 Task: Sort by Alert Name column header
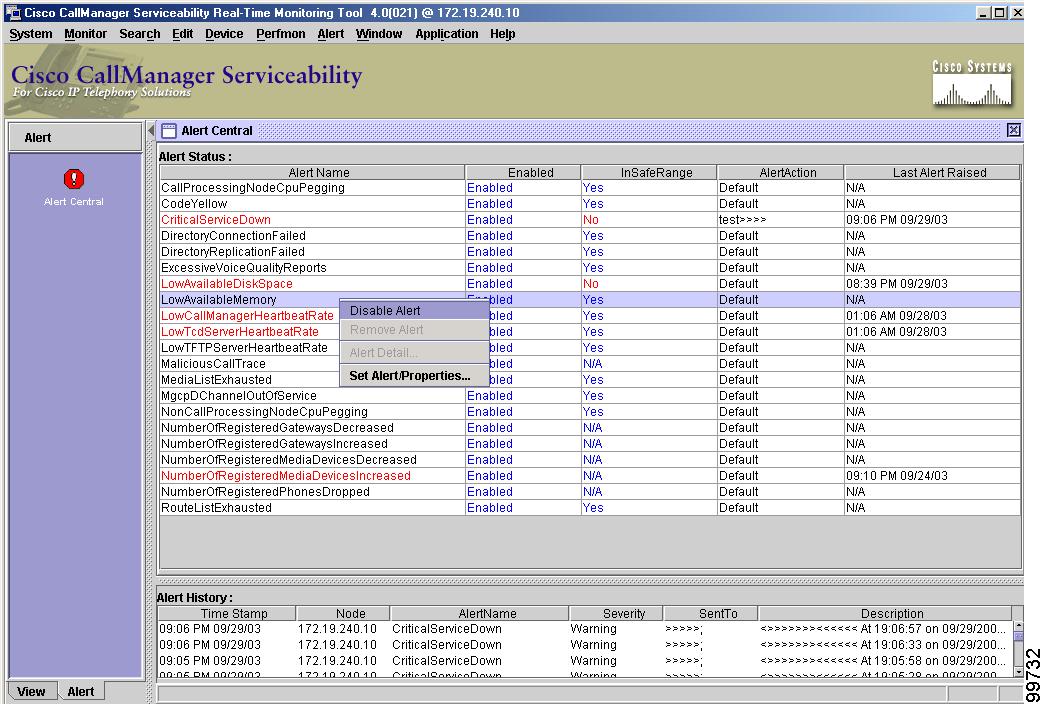312,172
